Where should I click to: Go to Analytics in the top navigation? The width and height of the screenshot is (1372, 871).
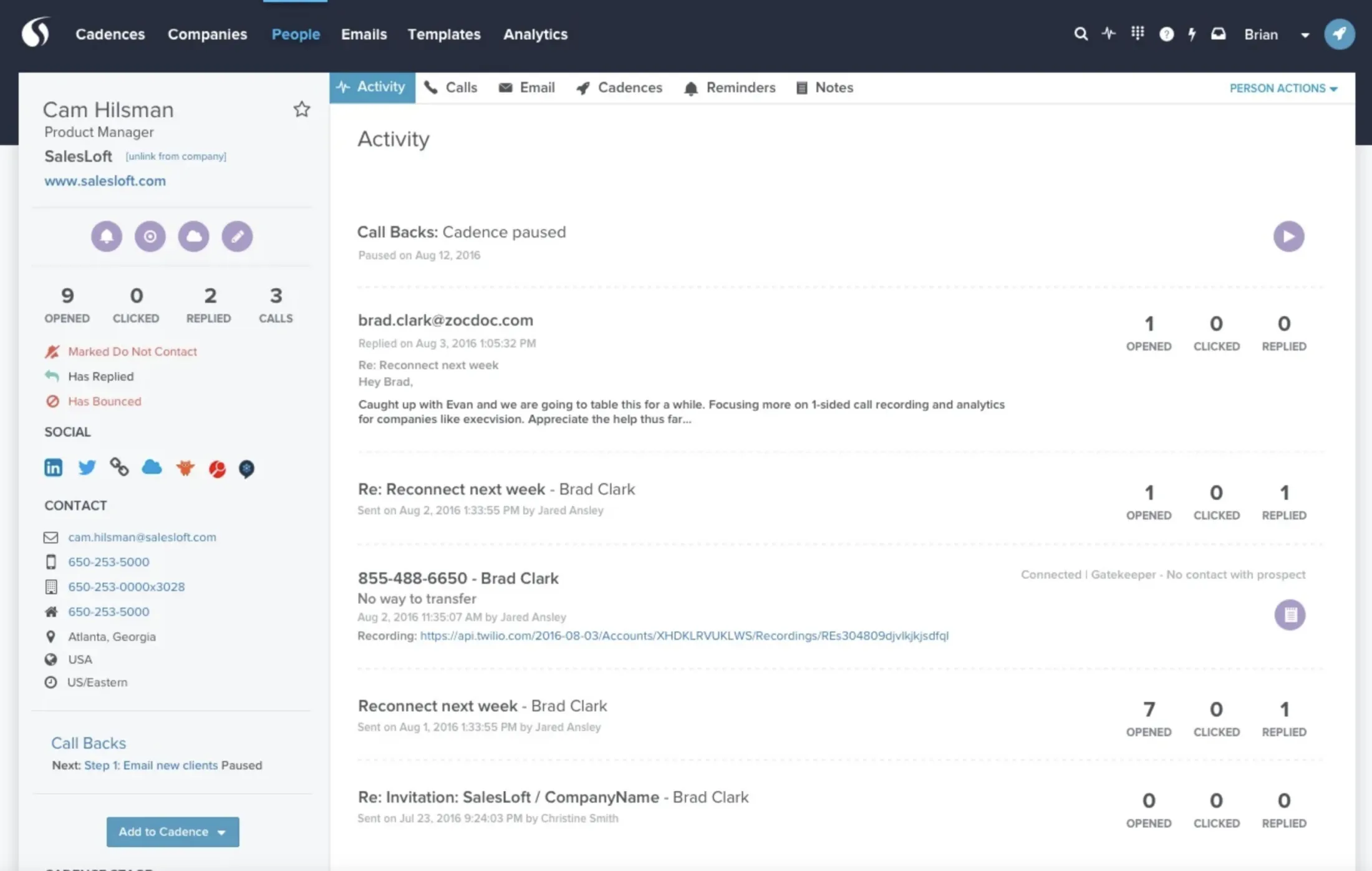pyautogui.click(x=535, y=34)
